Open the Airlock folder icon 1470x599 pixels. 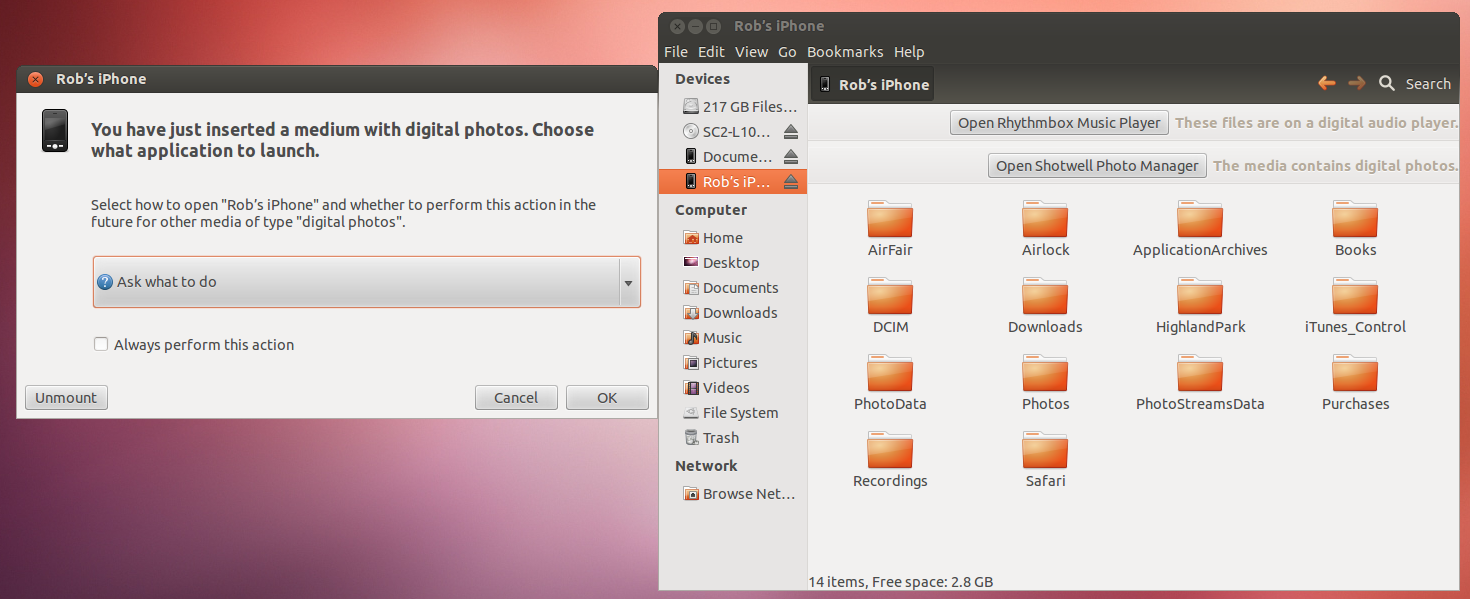pos(1045,219)
